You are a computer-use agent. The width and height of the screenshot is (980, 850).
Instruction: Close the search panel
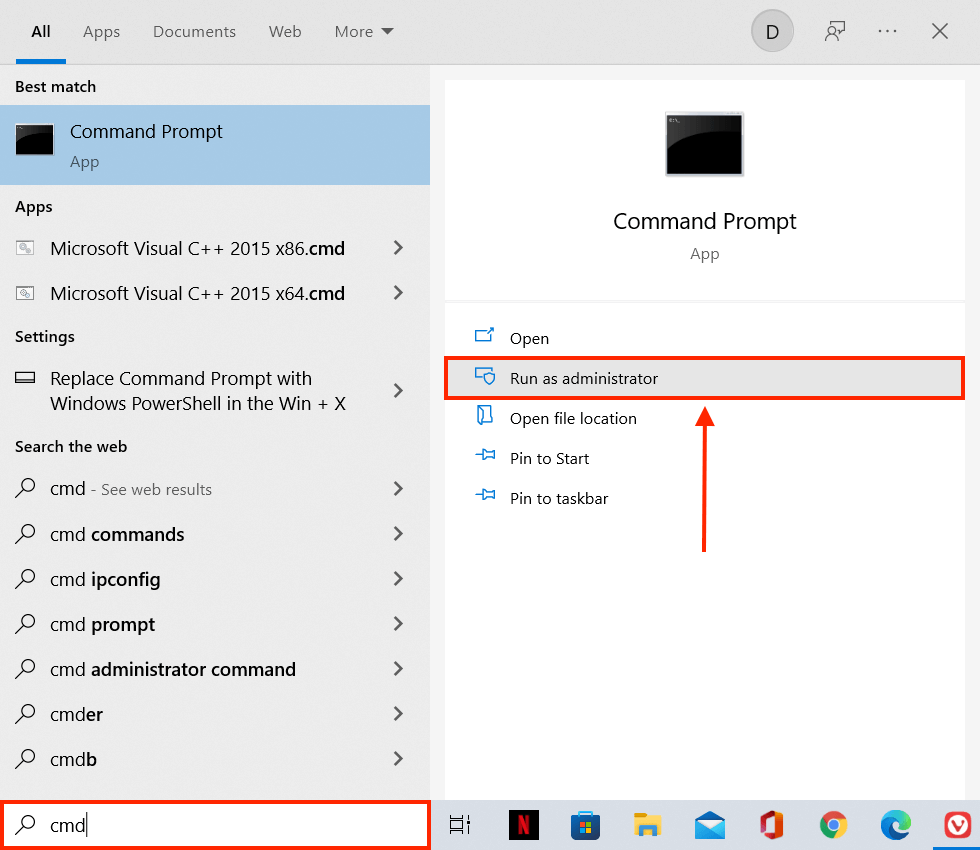pos(940,31)
